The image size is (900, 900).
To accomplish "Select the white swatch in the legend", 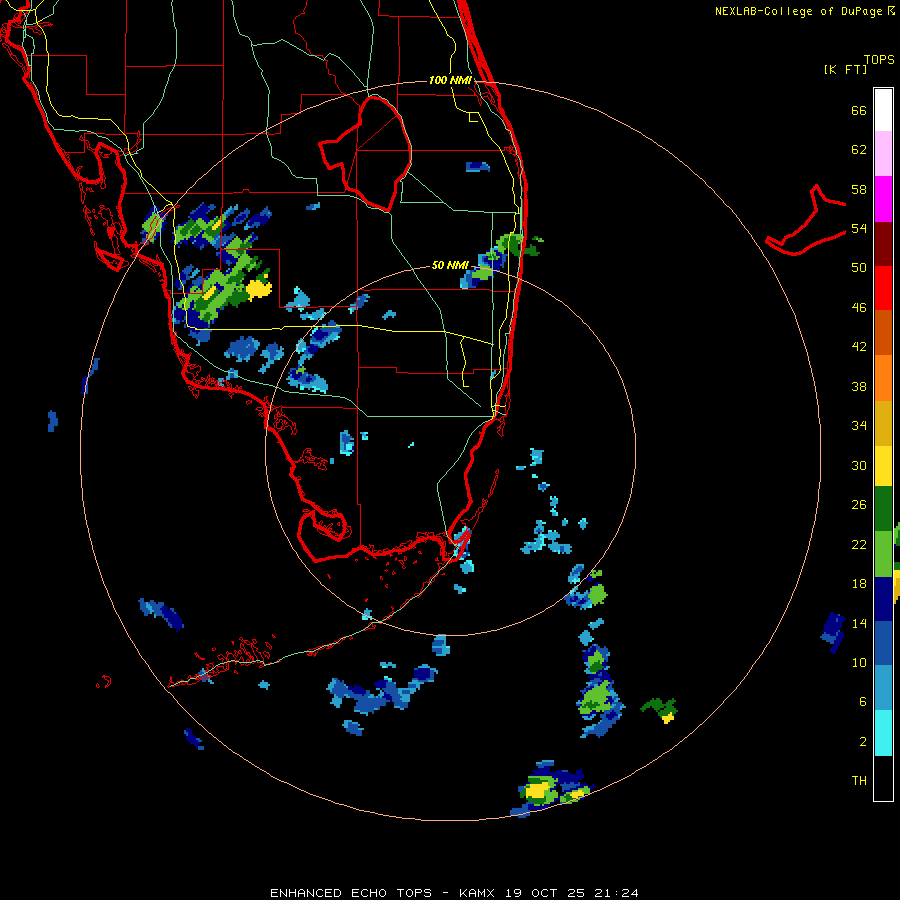I will point(883,110).
